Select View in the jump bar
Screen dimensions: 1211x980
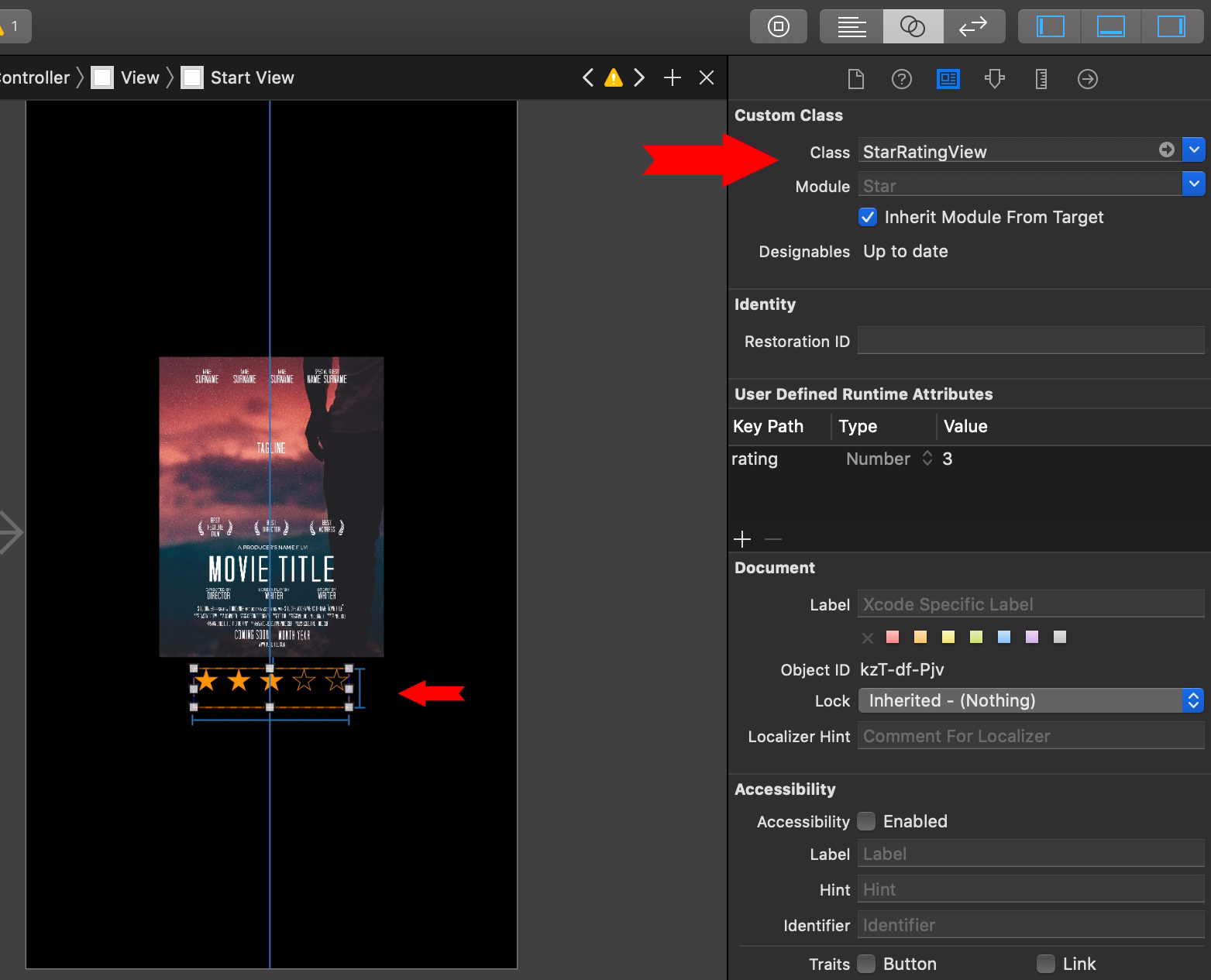pos(139,77)
